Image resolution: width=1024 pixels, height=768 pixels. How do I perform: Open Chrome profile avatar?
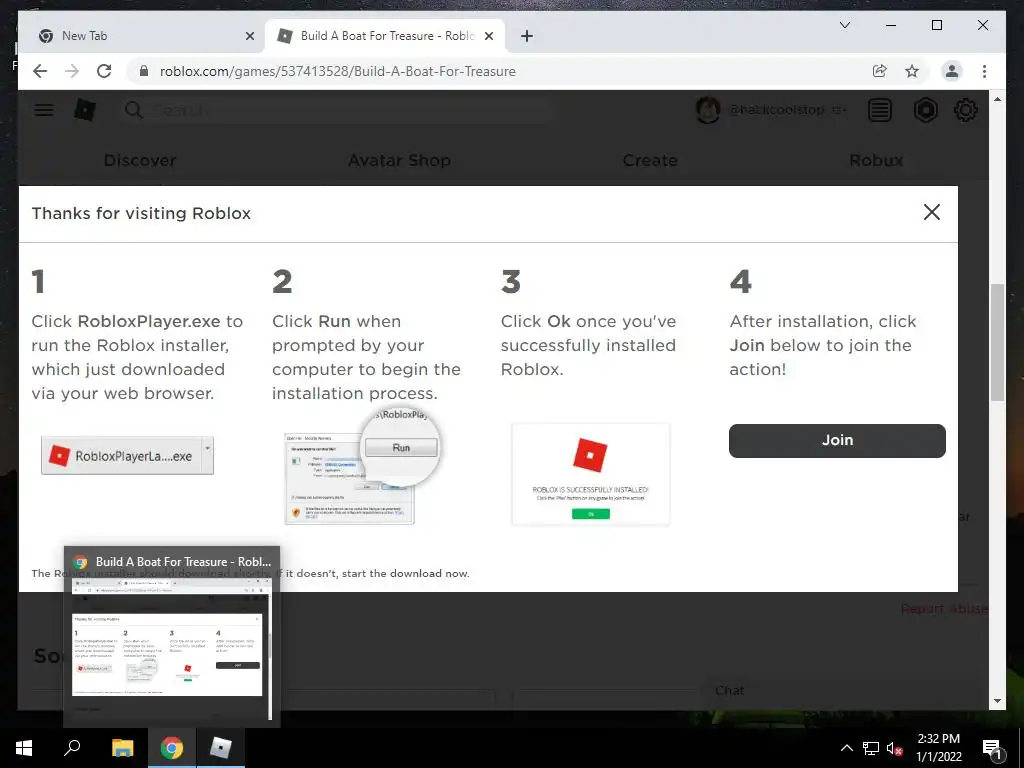[952, 71]
